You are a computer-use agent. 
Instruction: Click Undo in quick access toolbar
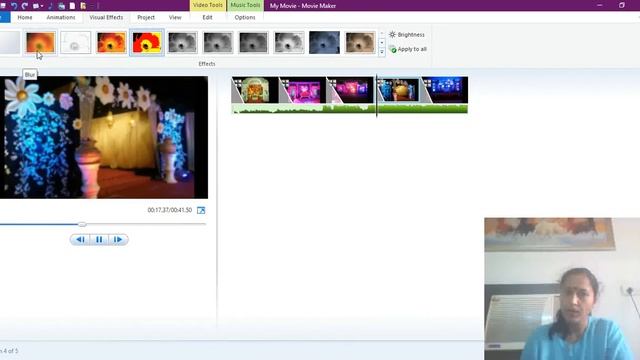coord(14,6)
